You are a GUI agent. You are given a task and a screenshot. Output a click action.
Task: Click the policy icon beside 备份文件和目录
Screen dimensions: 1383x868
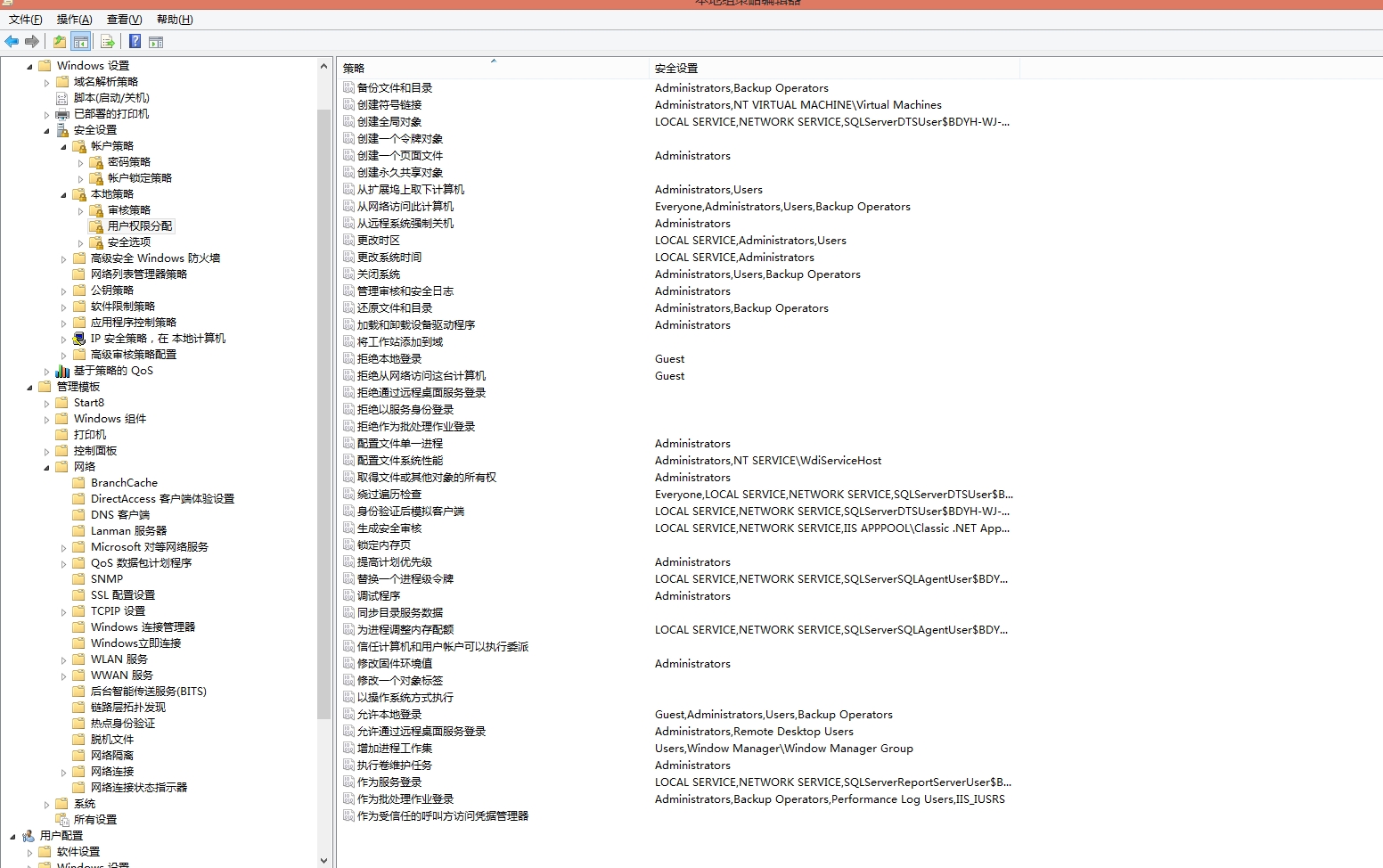click(349, 87)
